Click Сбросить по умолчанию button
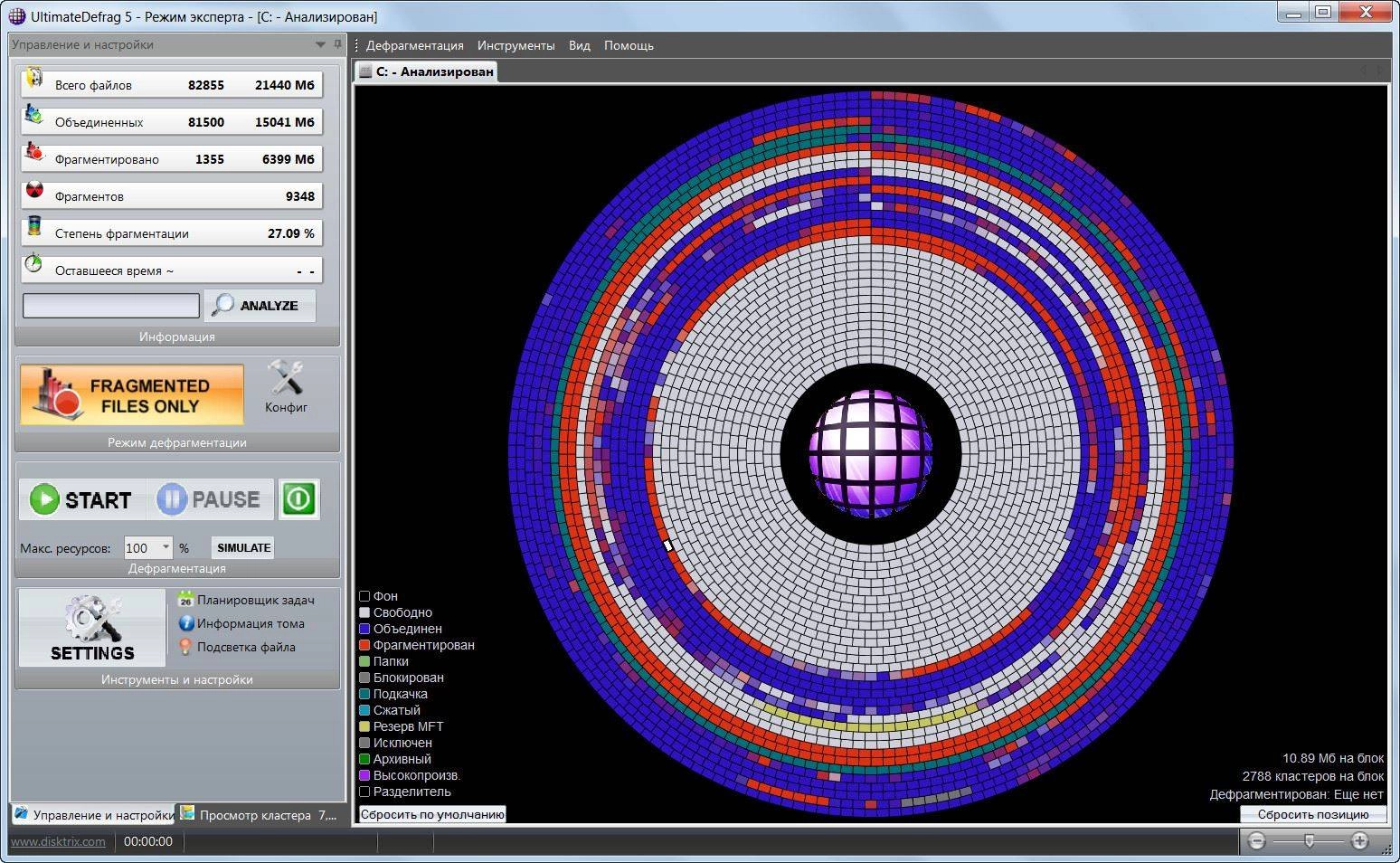 coord(432,814)
